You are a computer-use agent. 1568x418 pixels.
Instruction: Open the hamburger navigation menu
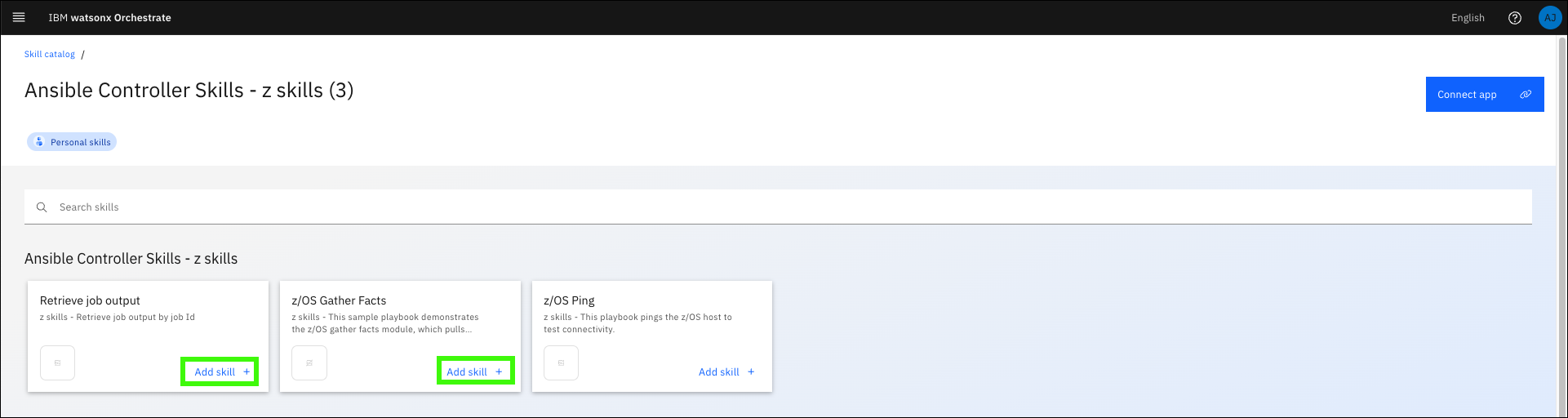19,17
